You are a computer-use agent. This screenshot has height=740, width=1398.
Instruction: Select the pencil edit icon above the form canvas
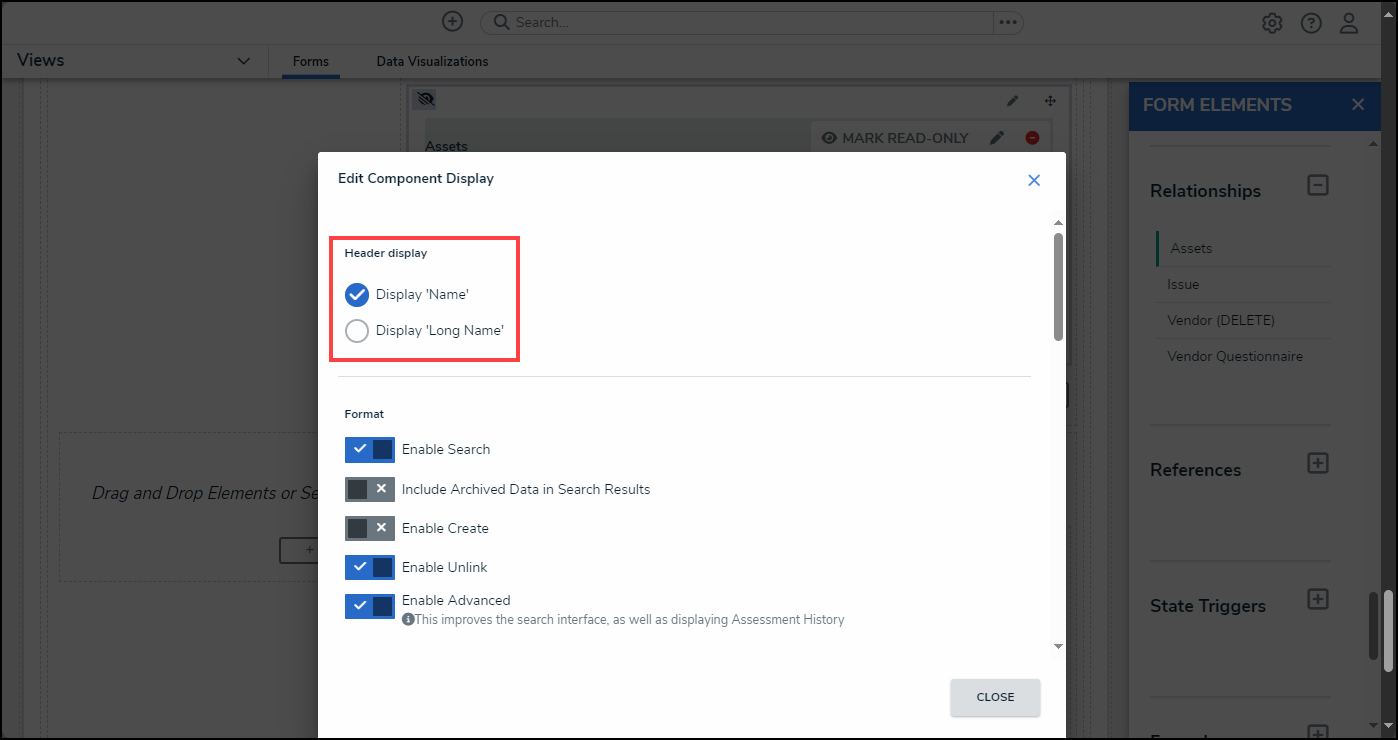click(1012, 100)
